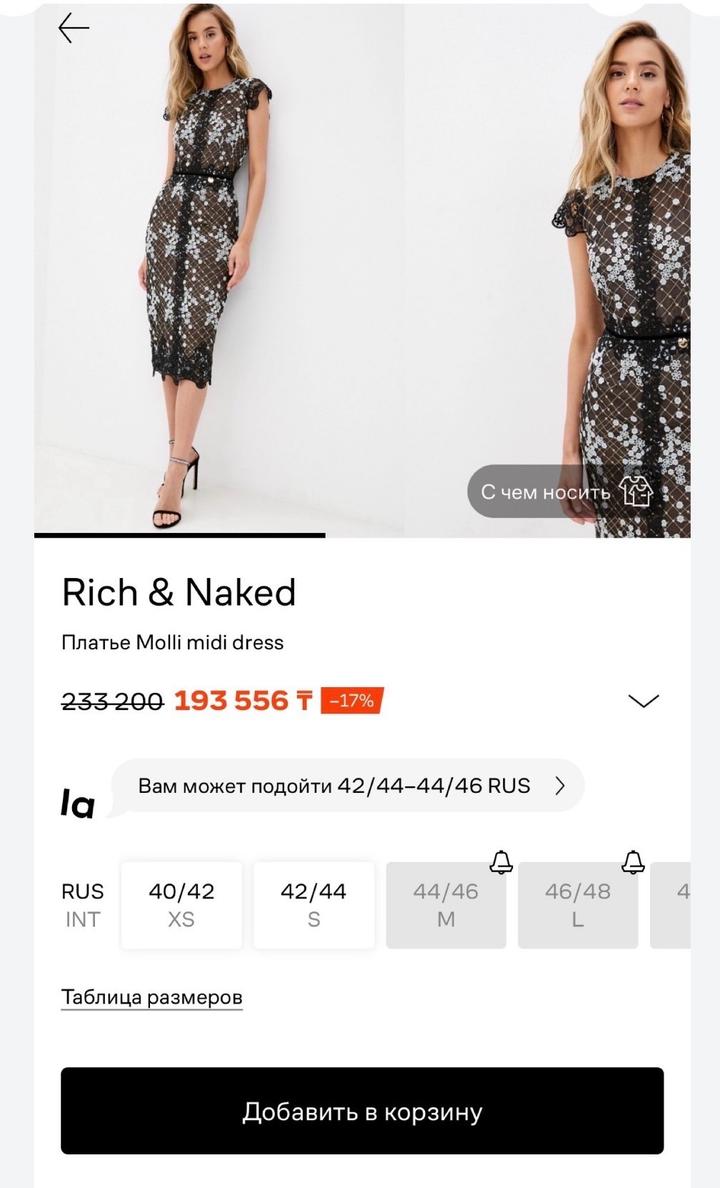Choose the greyed-out size 46/48 L
Viewport: 720px width, 1188px height.
pyautogui.click(x=577, y=904)
